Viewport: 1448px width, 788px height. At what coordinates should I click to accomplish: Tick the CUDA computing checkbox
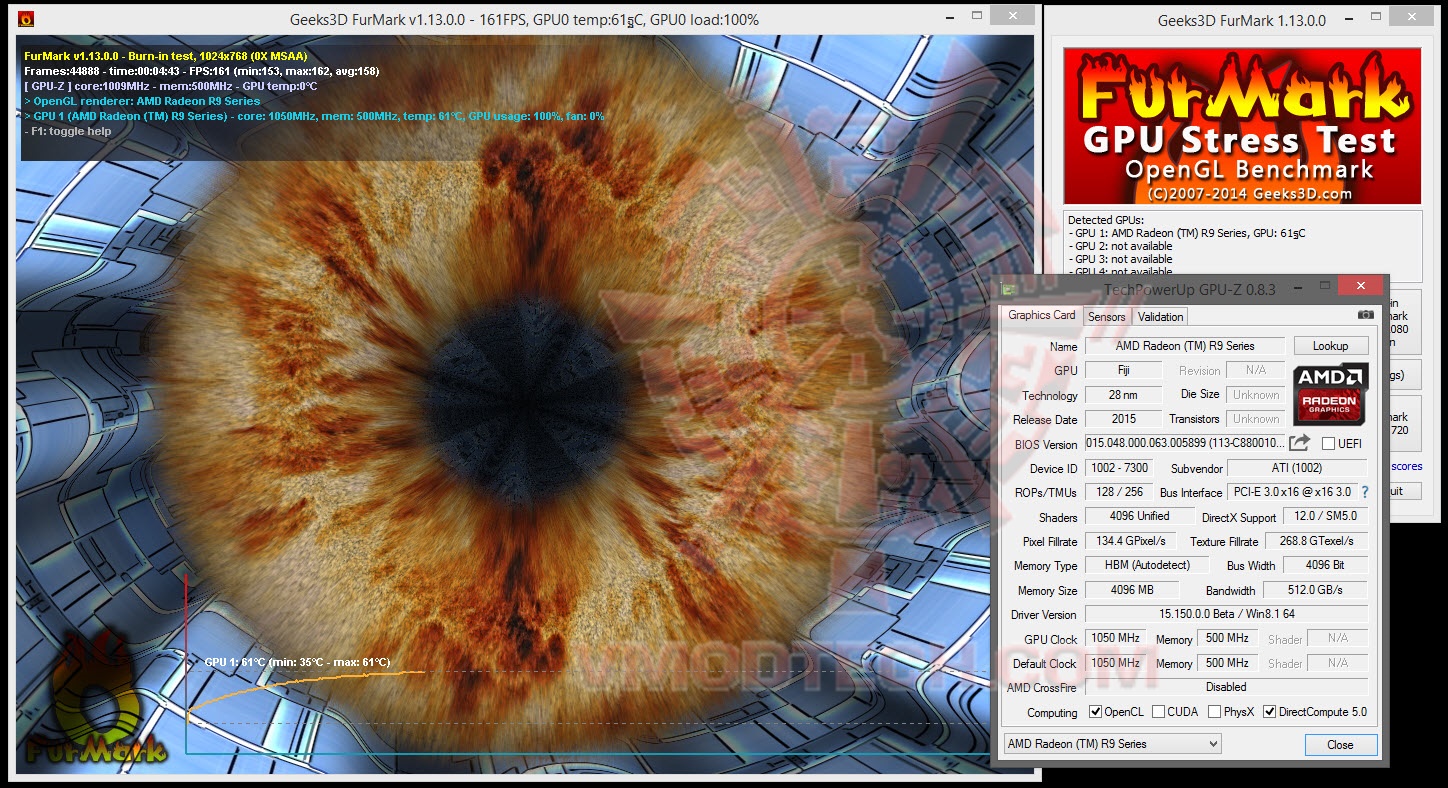[x=1158, y=712]
